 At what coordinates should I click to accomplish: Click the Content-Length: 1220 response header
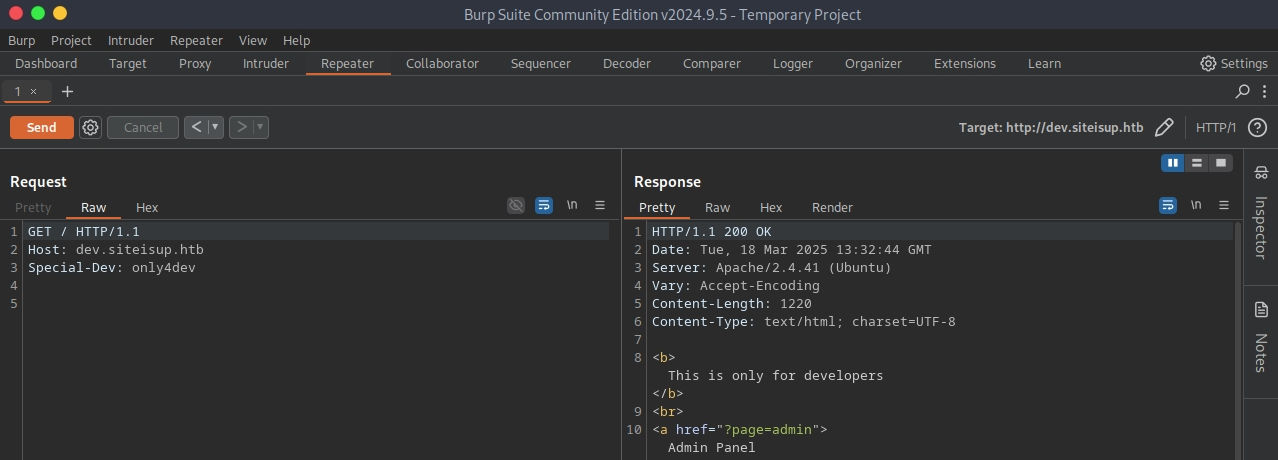(x=732, y=303)
